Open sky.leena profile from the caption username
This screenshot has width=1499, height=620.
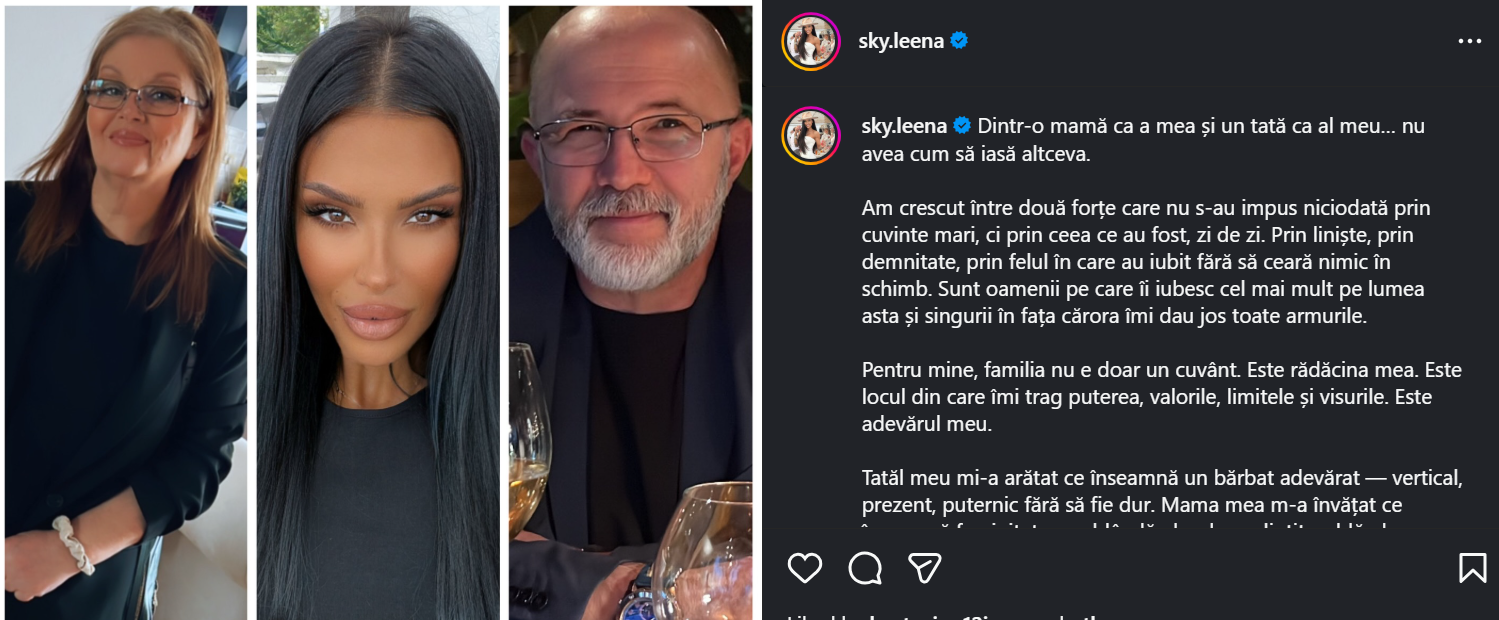904,126
